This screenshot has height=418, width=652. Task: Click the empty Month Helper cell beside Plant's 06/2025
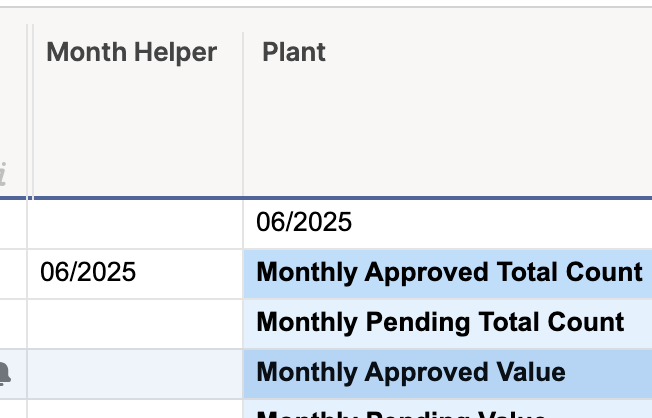(135, 224)
